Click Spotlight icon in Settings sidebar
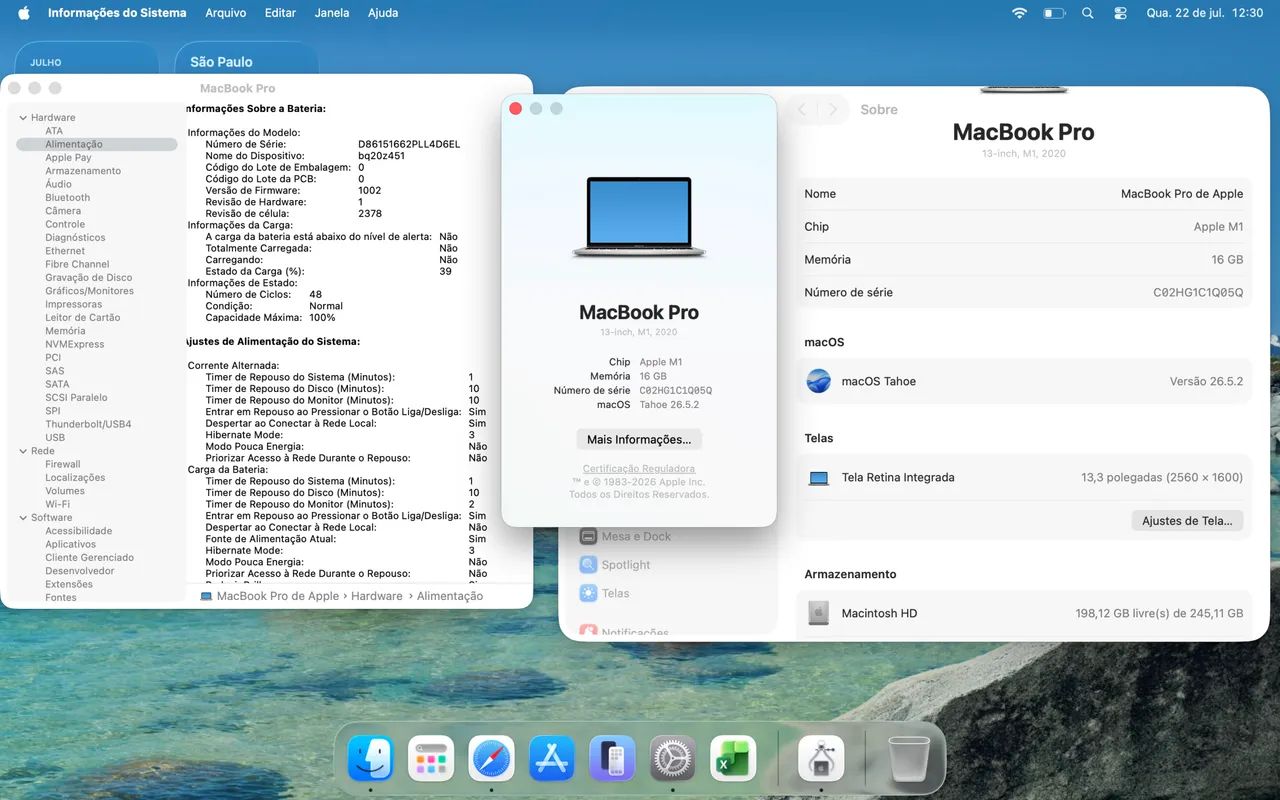The height and width of the screenshot is (800, 1280). click(x=588, y=564)
